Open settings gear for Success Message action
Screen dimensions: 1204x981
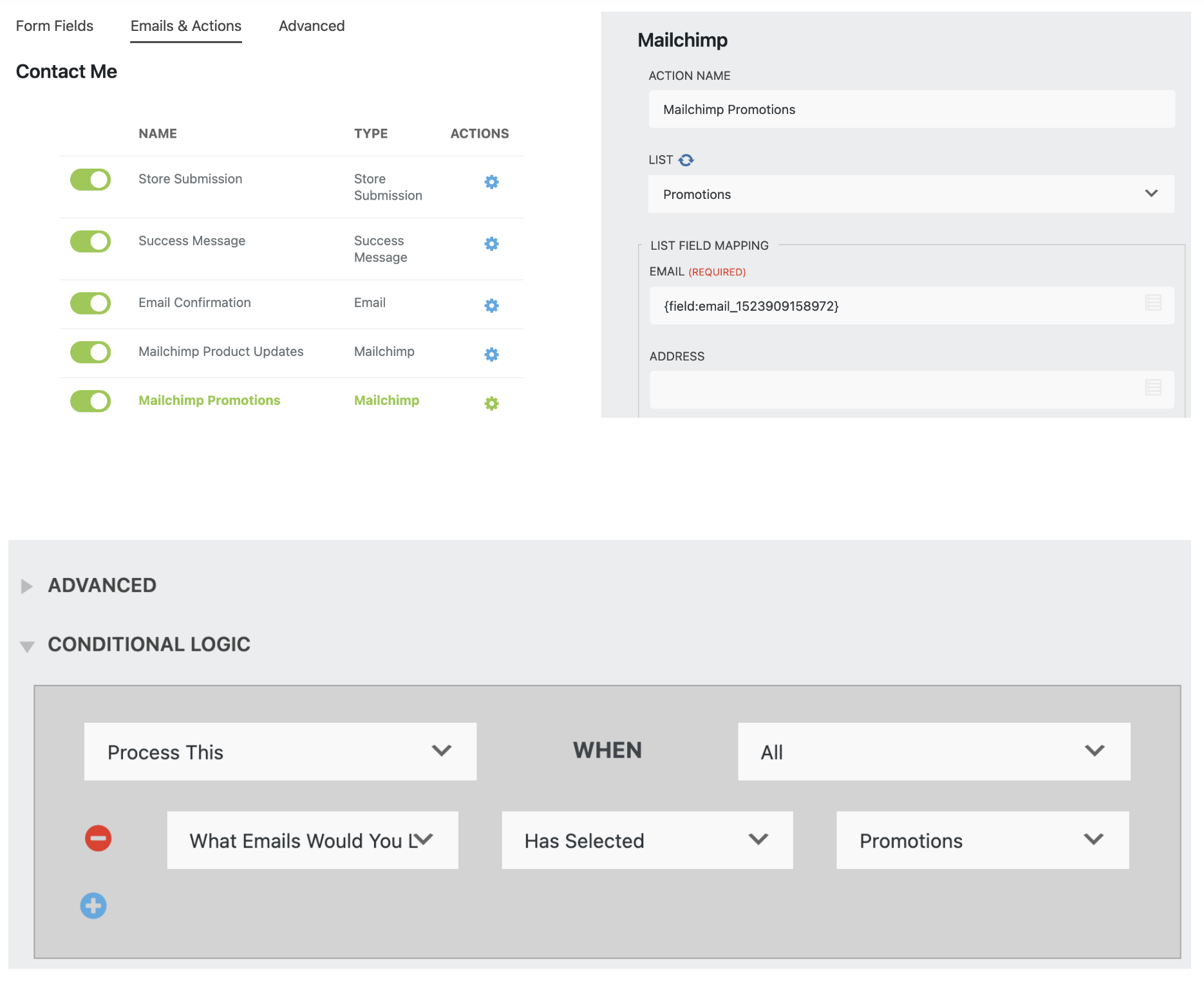pyautogui.click(x=491, y=243)
